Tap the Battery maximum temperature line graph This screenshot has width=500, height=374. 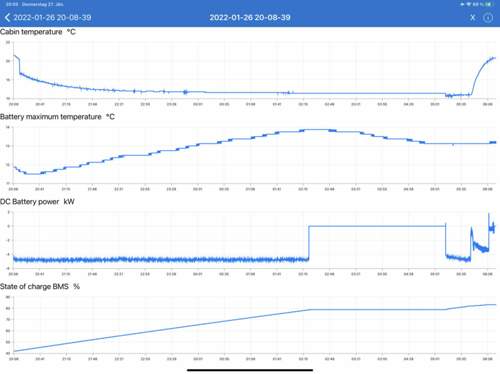[x=254, y=155]
